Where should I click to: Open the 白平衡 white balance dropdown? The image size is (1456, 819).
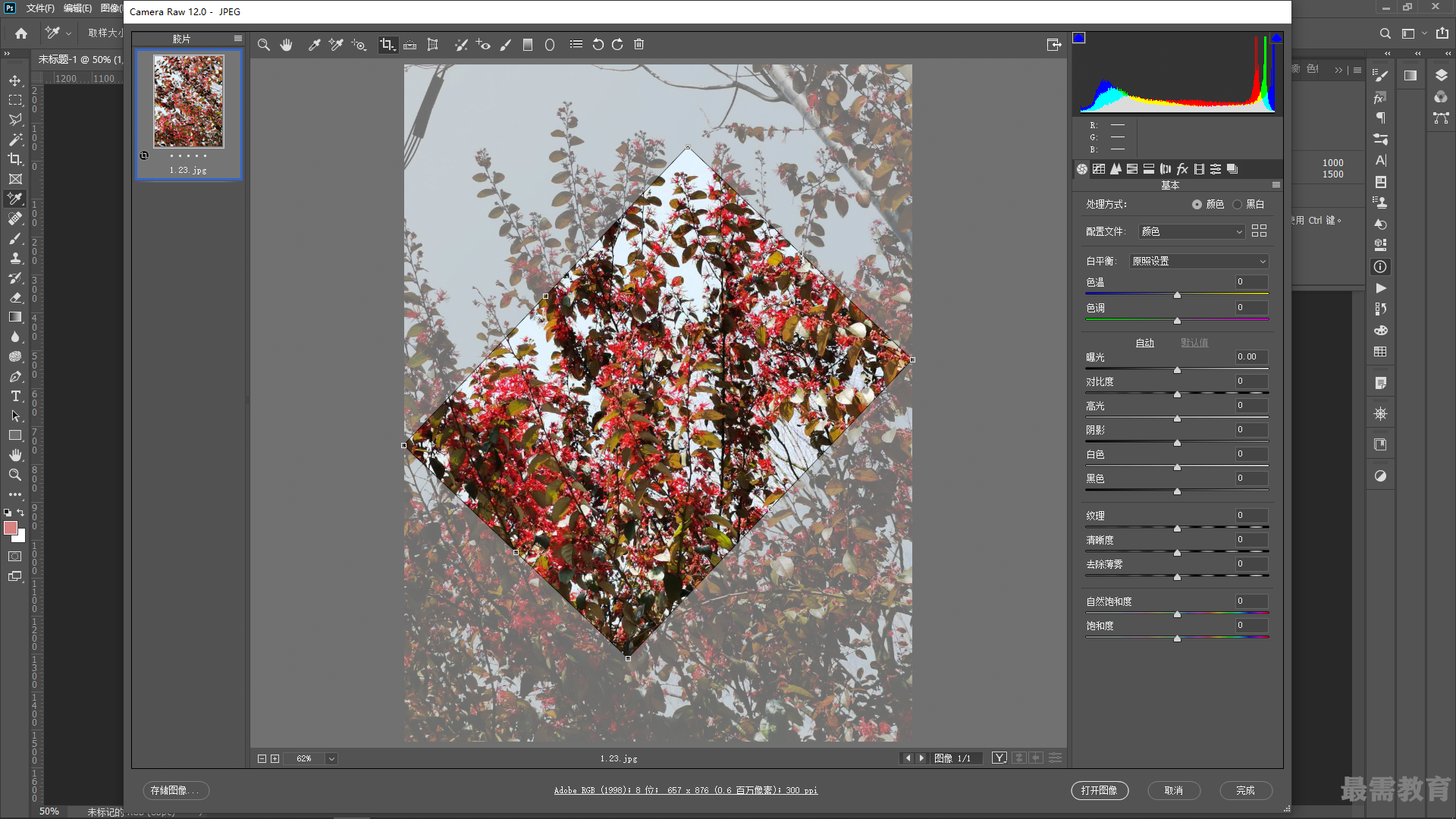pos(1199,261)
